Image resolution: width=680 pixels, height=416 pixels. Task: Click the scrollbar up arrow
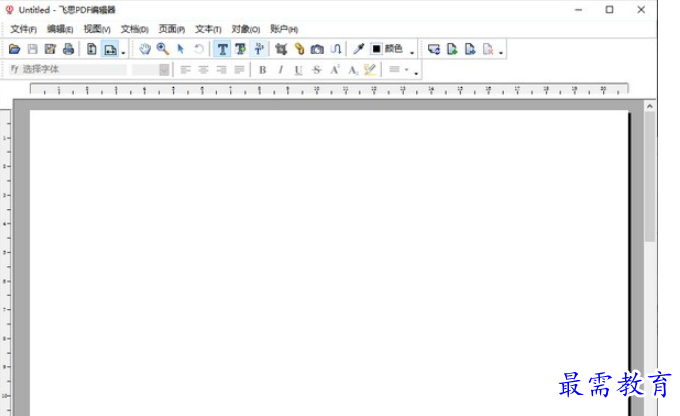point(649,106)
